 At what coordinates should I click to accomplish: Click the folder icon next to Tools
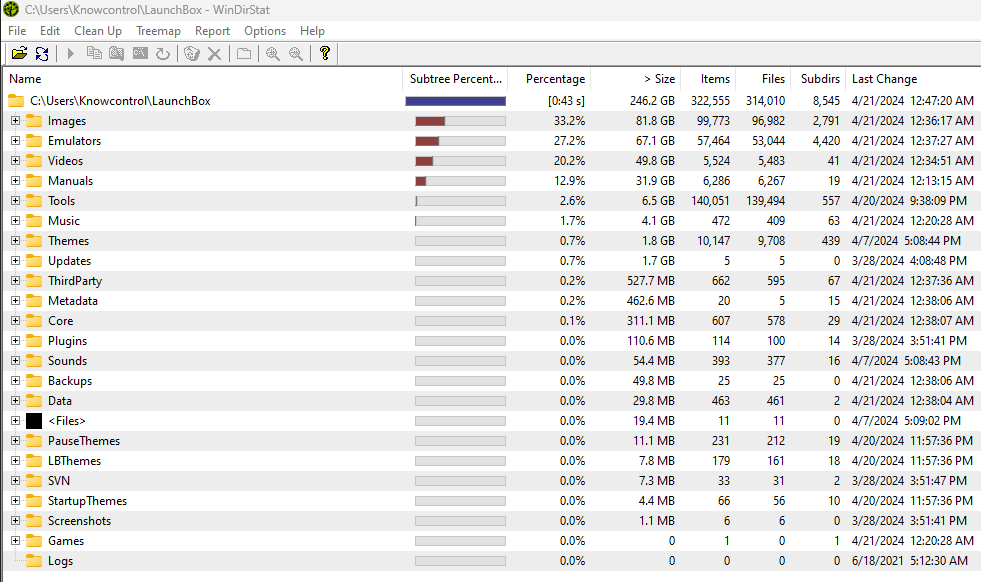point(34,201)
